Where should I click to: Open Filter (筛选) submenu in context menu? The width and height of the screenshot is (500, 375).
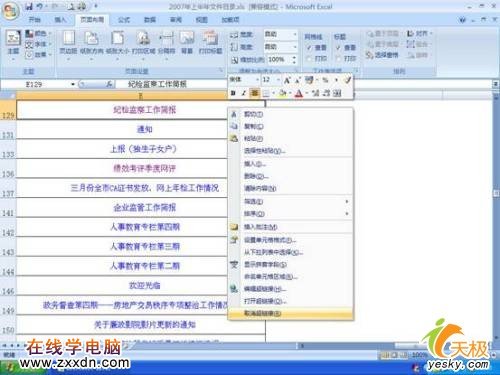tap(290, 201)
